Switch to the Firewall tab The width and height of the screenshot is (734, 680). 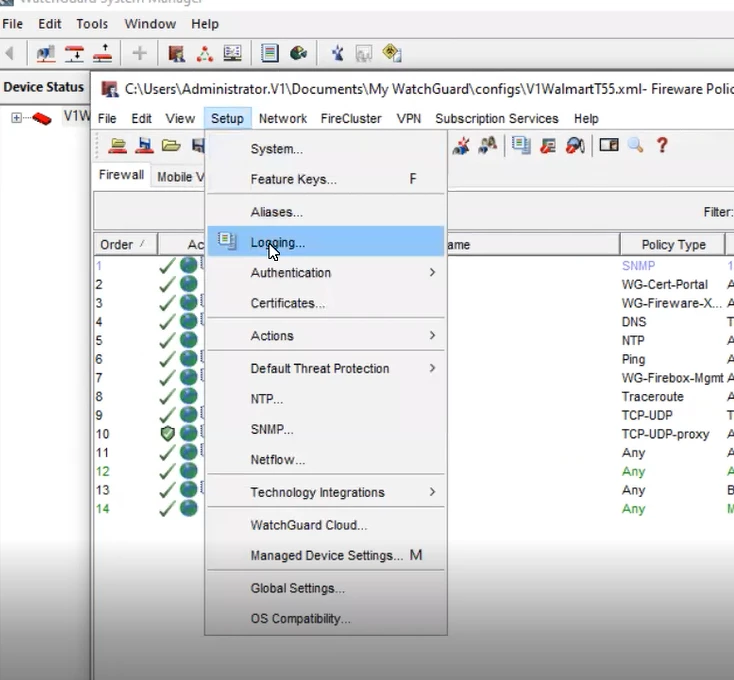[x=121, y=175]
